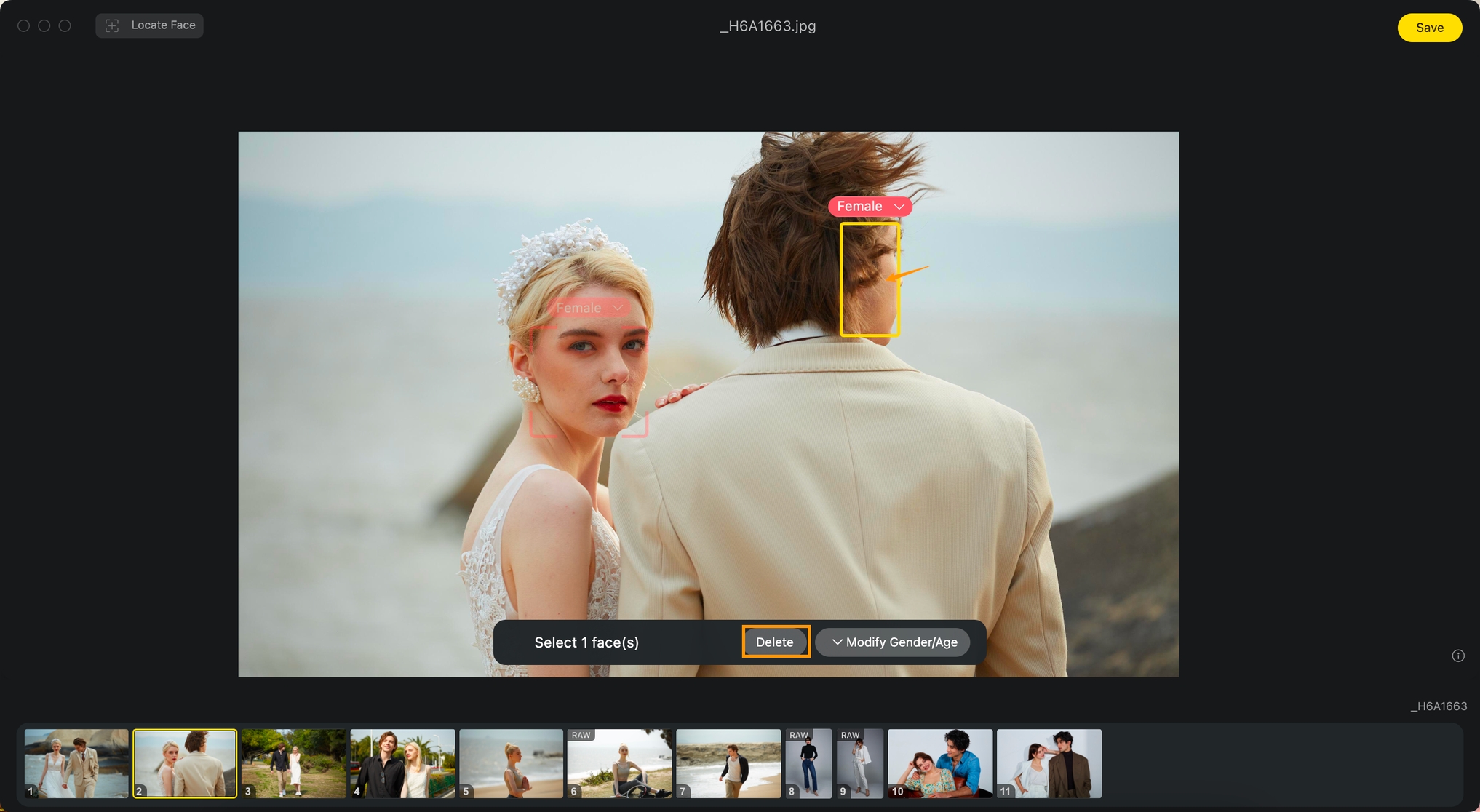The width and height of the screenshot is (1480, 812).
Task: Open thumbnail 7 of the man walking on the shore
Action: [x=728, y=763]
